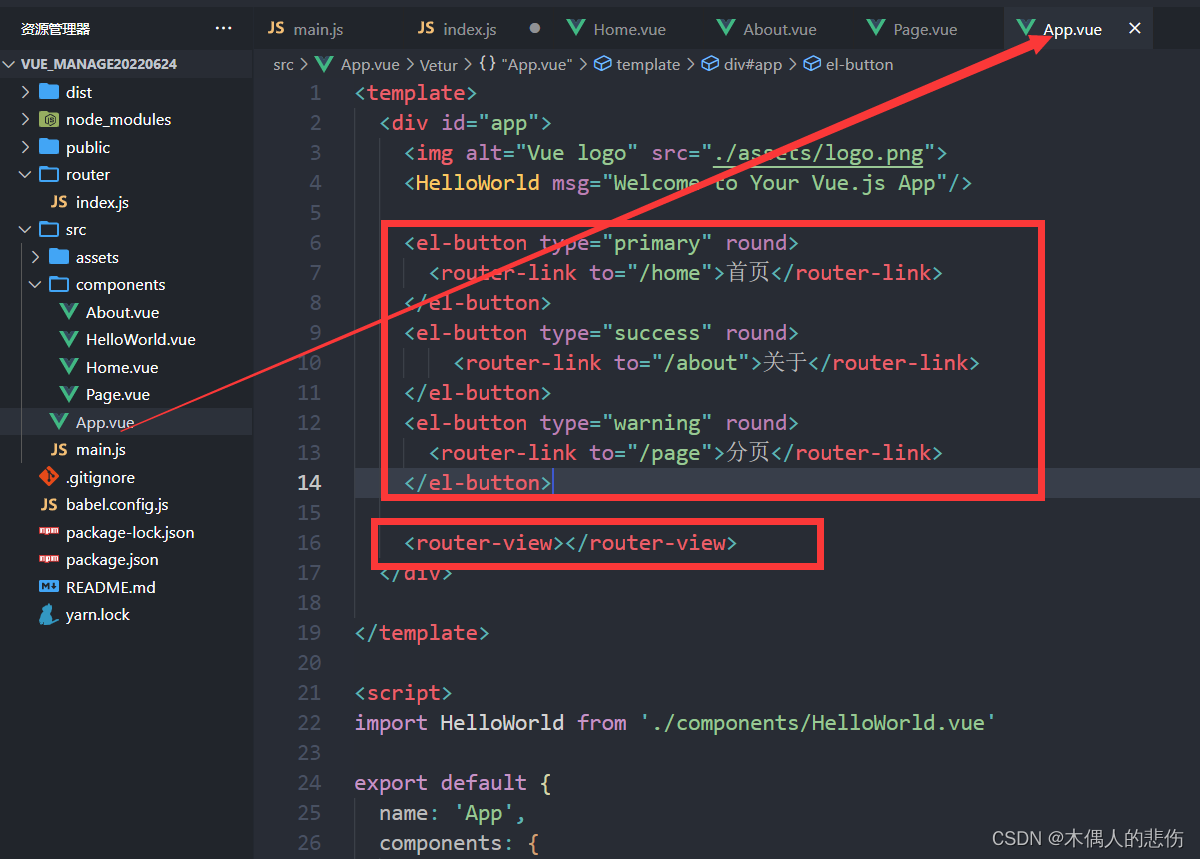Click the script tag on line 21
This screenshot has width=1200, height=859.
(x=404, y=692)
